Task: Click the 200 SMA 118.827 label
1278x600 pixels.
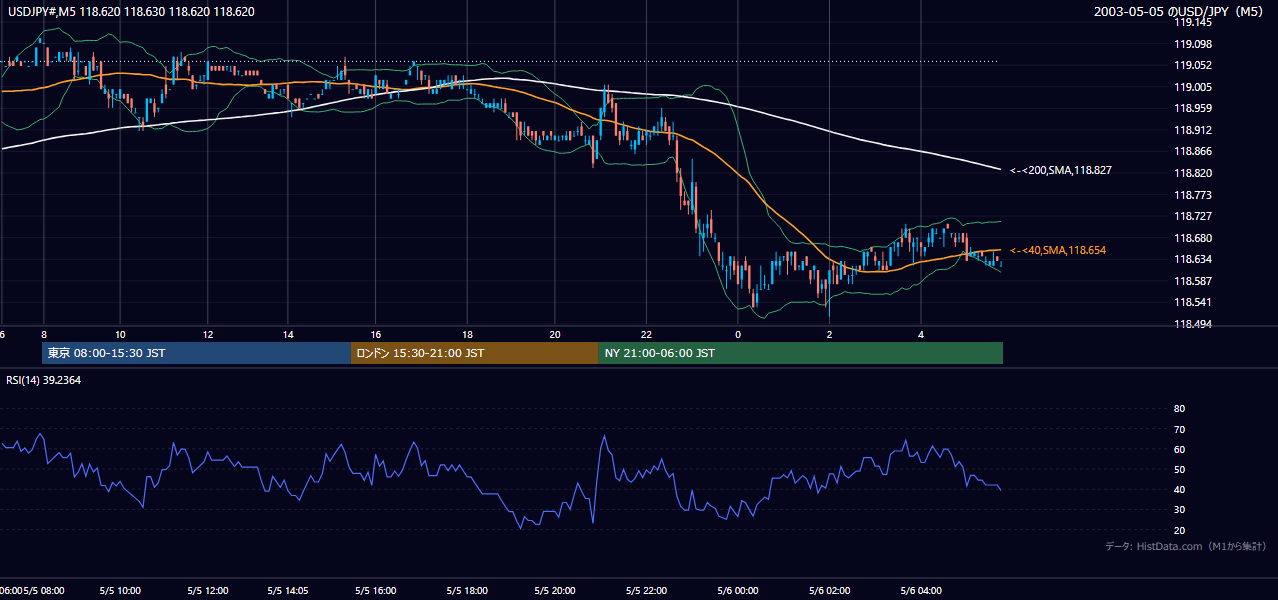Action: [x=1060, y=171]
